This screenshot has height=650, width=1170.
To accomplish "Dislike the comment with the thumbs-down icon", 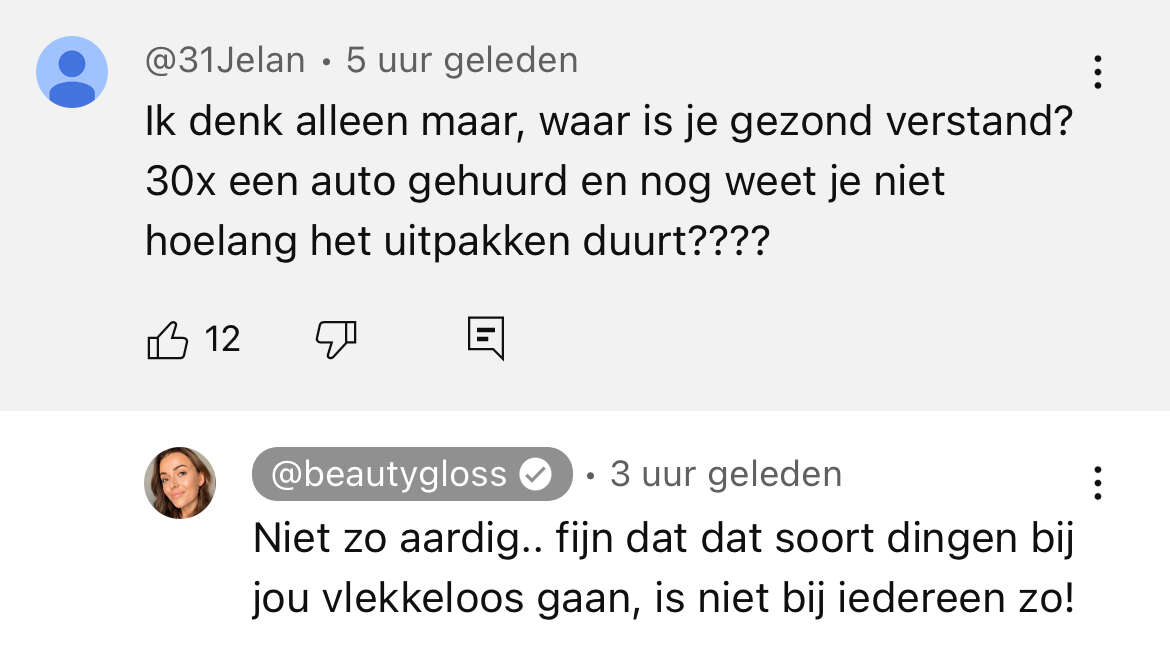I will (336, 340).
